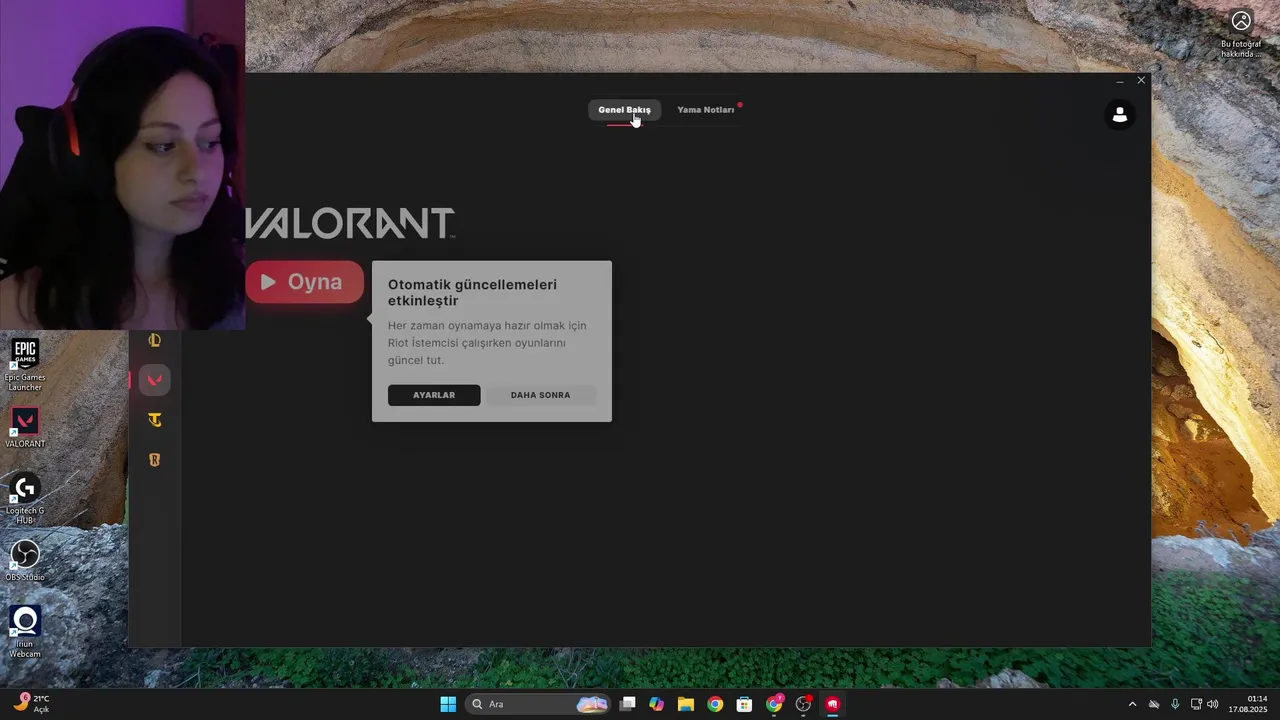Select the Logitech G HUB desktop icon
The image size is (1280, 720).
click(25, 498)
